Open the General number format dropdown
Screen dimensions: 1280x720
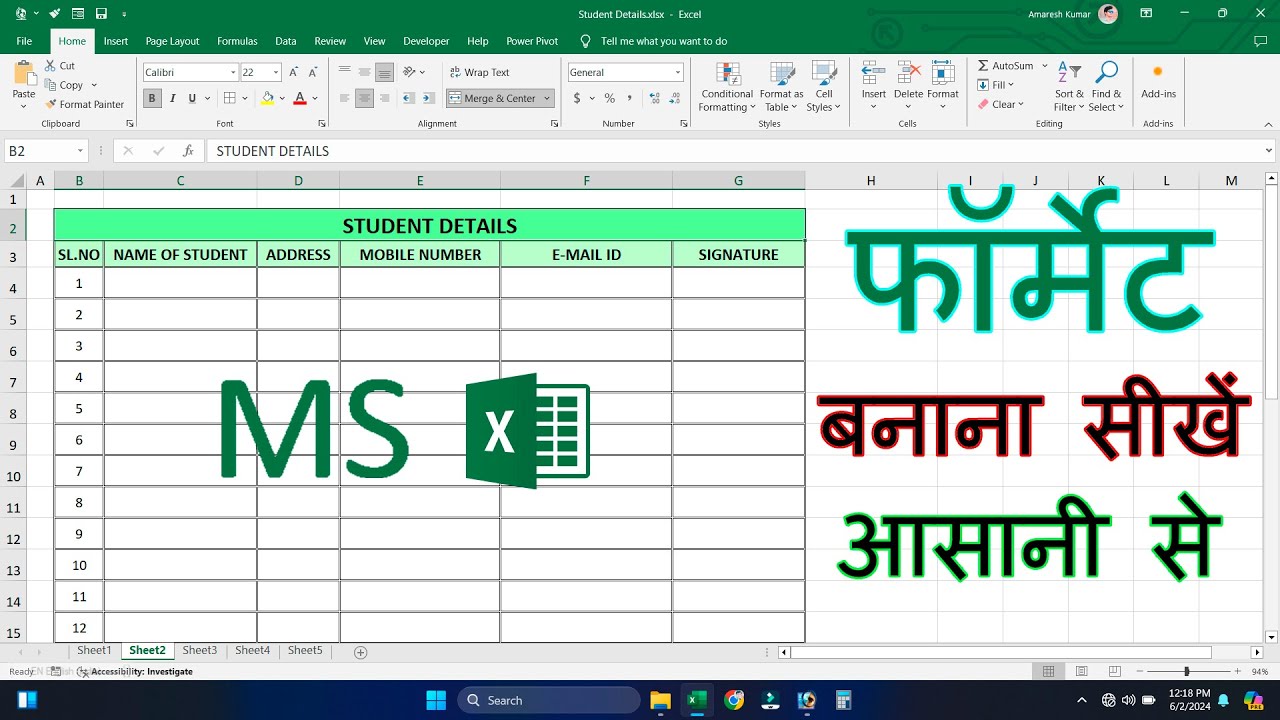pos(677,72)
